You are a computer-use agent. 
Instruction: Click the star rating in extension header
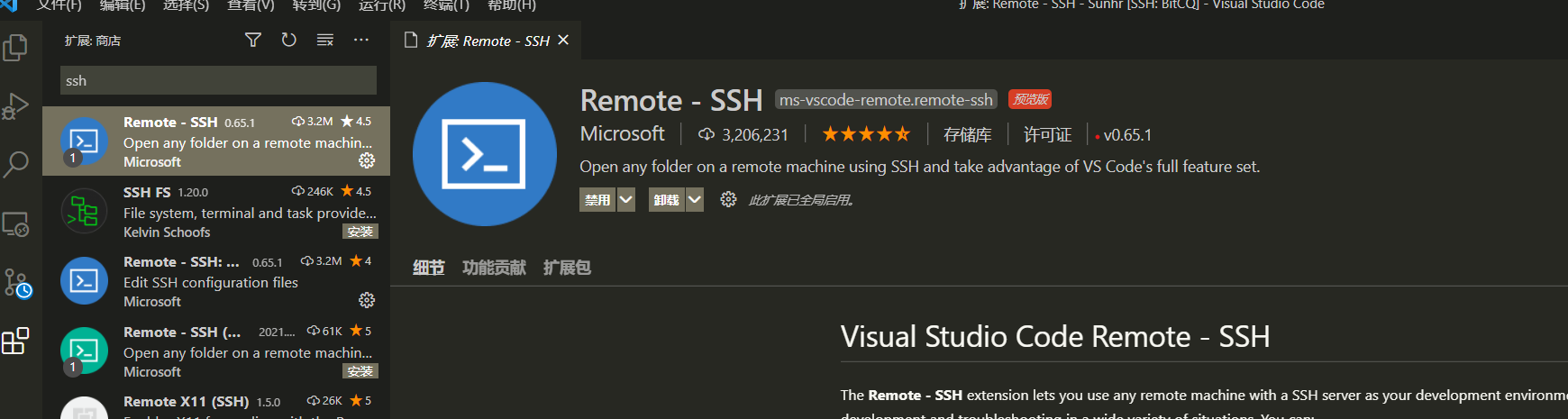[866, 134]
